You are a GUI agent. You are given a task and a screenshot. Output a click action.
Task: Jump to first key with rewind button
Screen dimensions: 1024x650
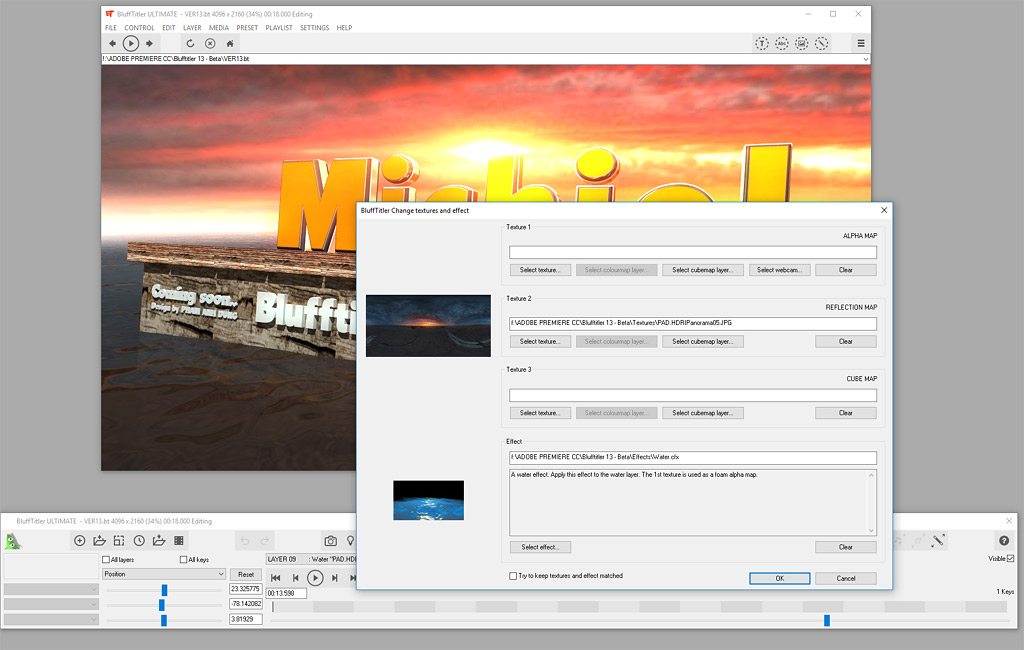tap(276, 577)
